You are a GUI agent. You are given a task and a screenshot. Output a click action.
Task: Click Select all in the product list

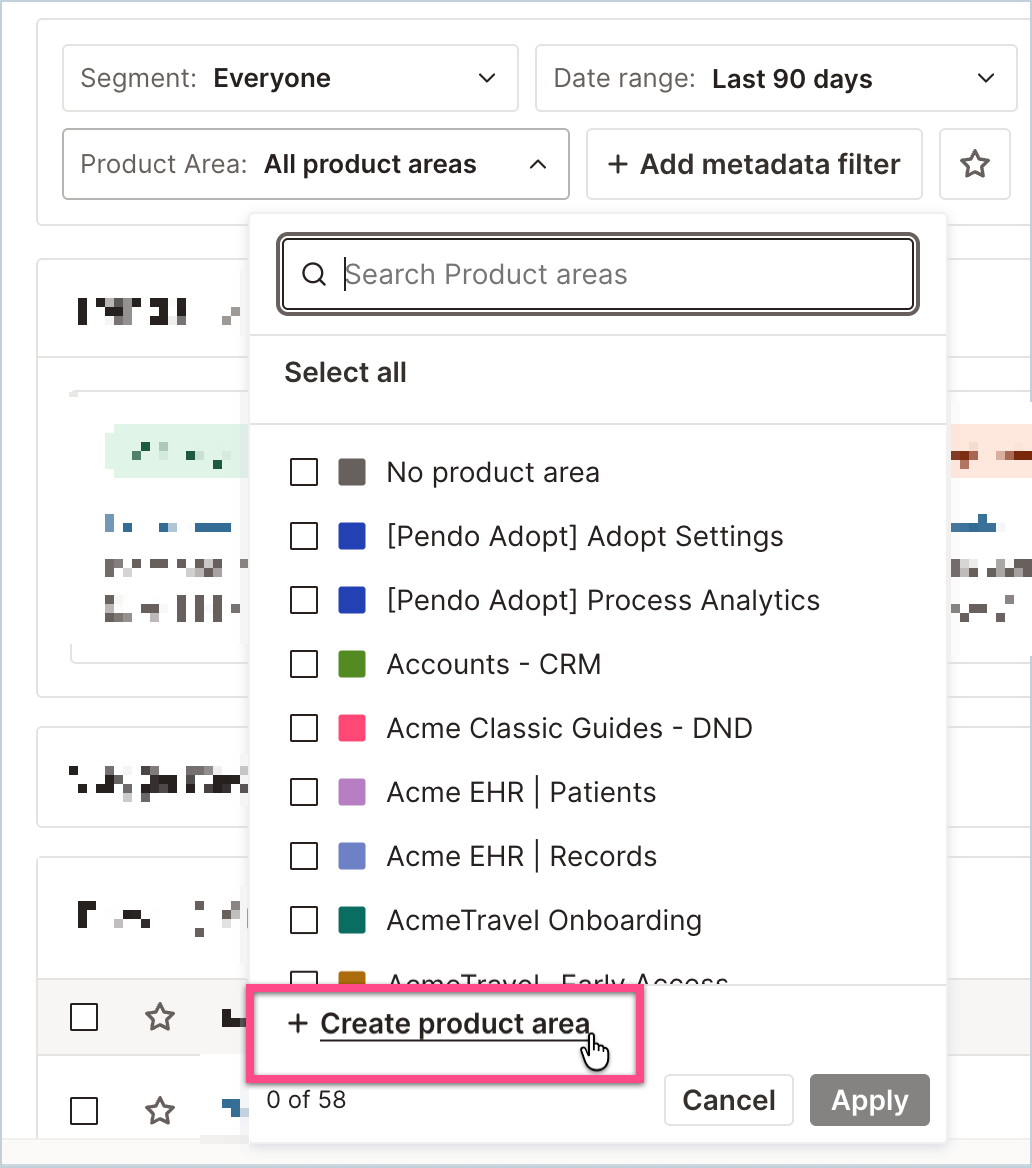346,372
